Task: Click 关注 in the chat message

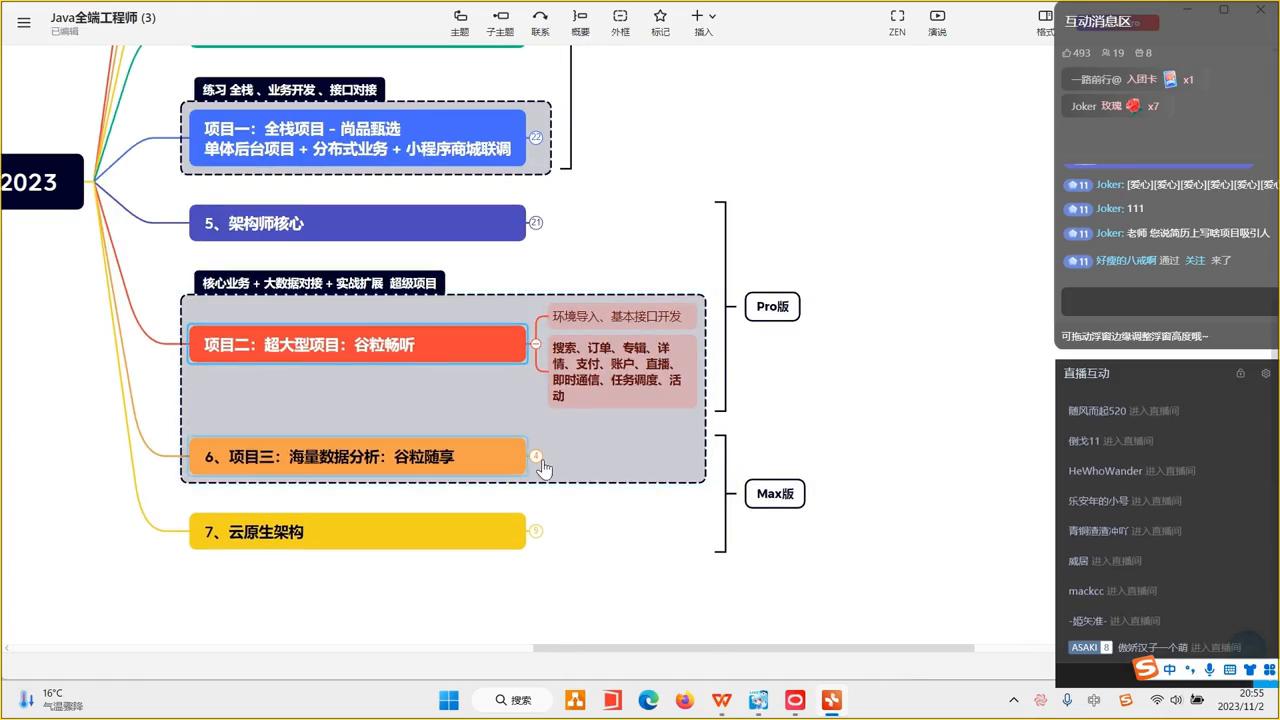Action: coord(1196,260)
